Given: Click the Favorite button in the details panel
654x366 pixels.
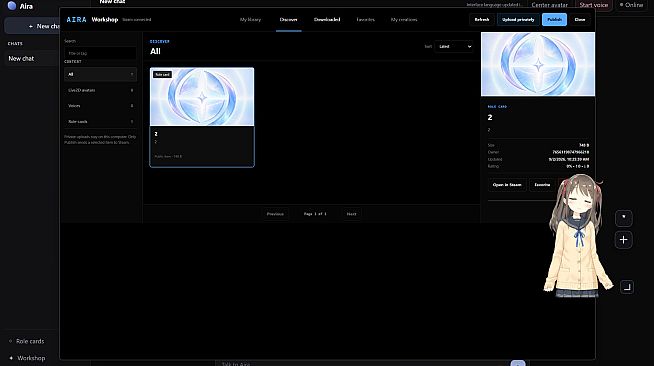Looking at the screenshot, I should pyautogui.click(x=542, y=185).
